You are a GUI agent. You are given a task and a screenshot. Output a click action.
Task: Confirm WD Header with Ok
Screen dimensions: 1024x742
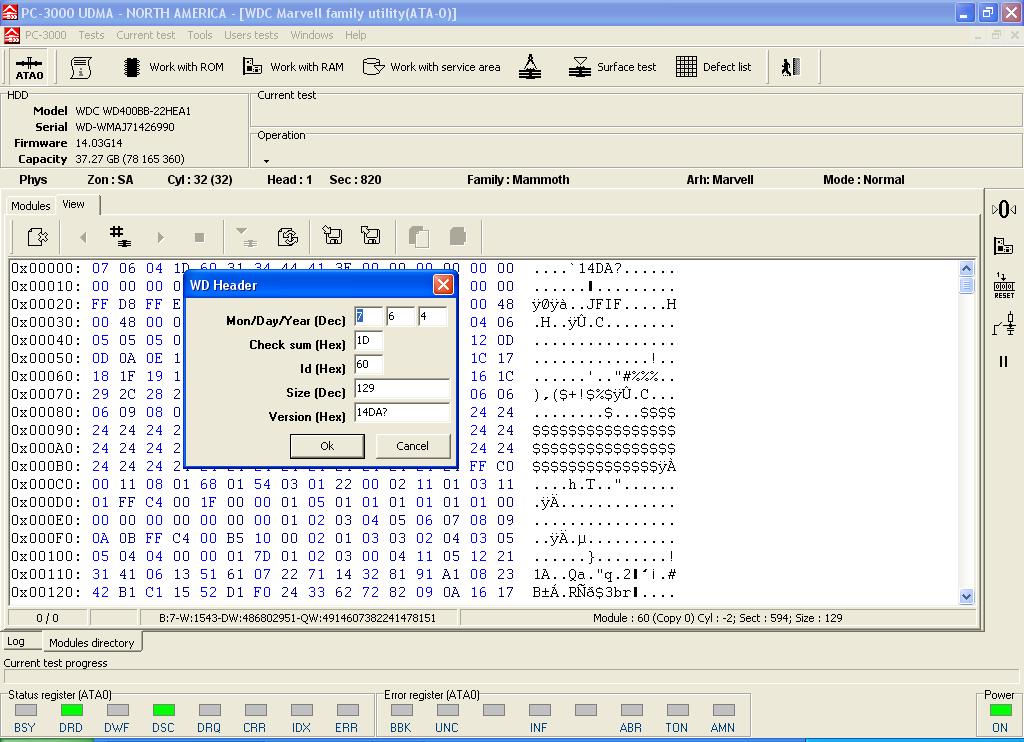click(327, 445)
